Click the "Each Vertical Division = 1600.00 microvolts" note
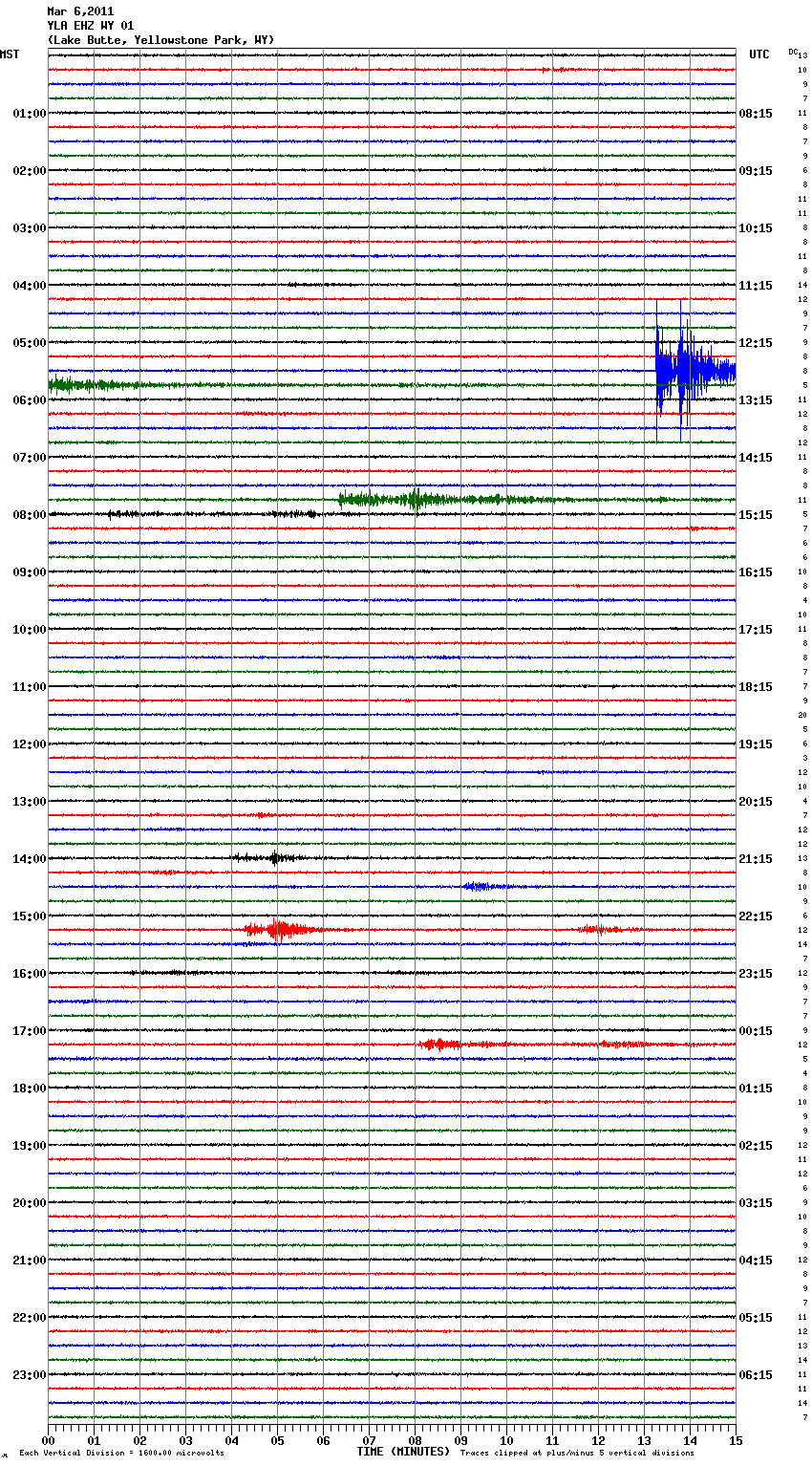This screenshot has height=1466, width=812. 121,1454
